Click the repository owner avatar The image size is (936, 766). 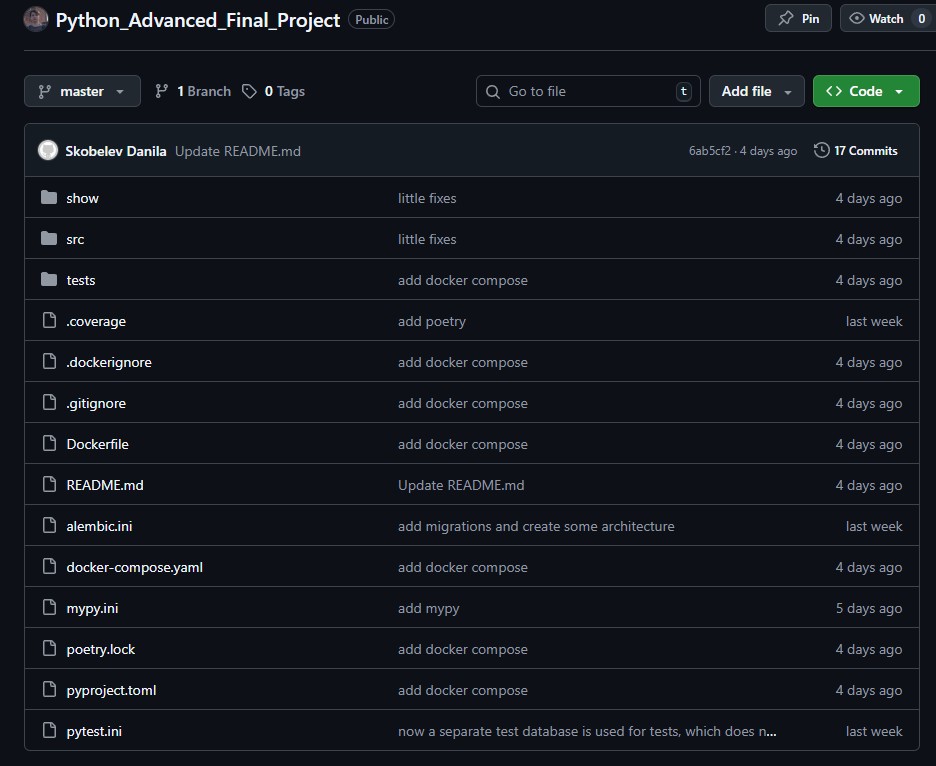(36, 19)
